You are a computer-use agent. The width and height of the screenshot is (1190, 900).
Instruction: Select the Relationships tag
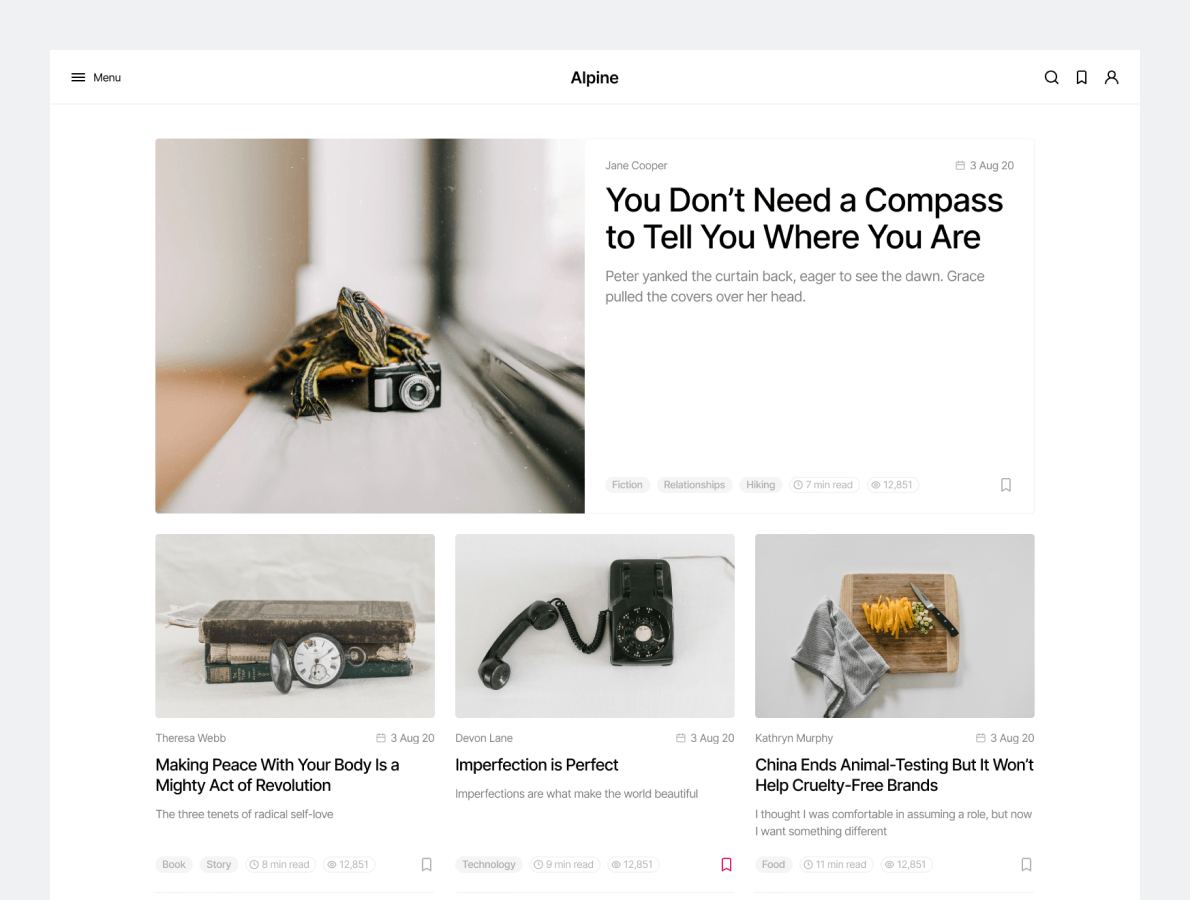click(694, 485)
